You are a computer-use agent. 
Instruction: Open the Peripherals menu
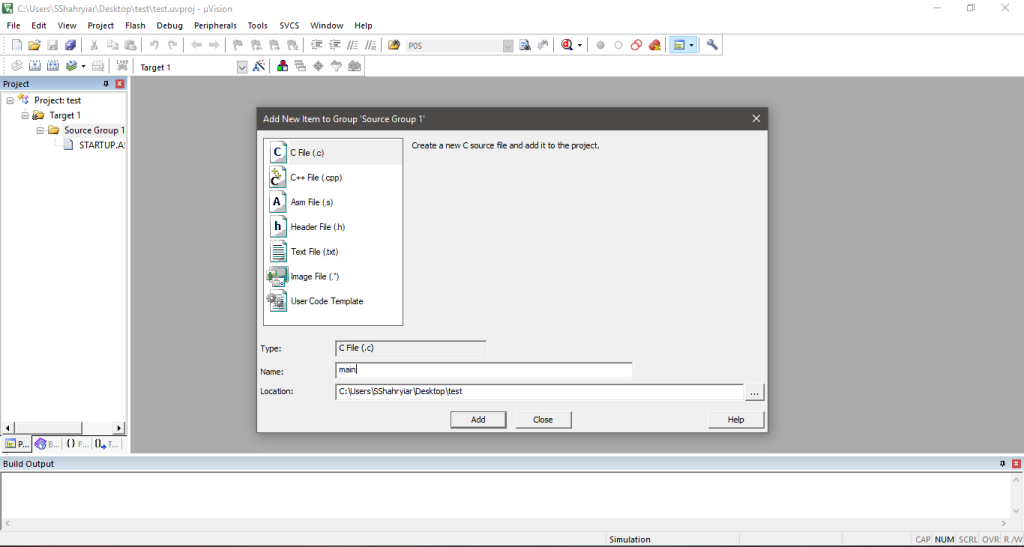[215, 25]
